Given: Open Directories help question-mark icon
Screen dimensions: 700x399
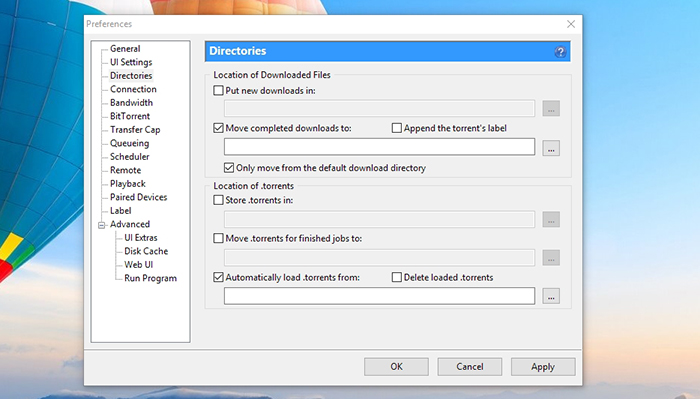Looking at the screenshot, I should (560, 52).
